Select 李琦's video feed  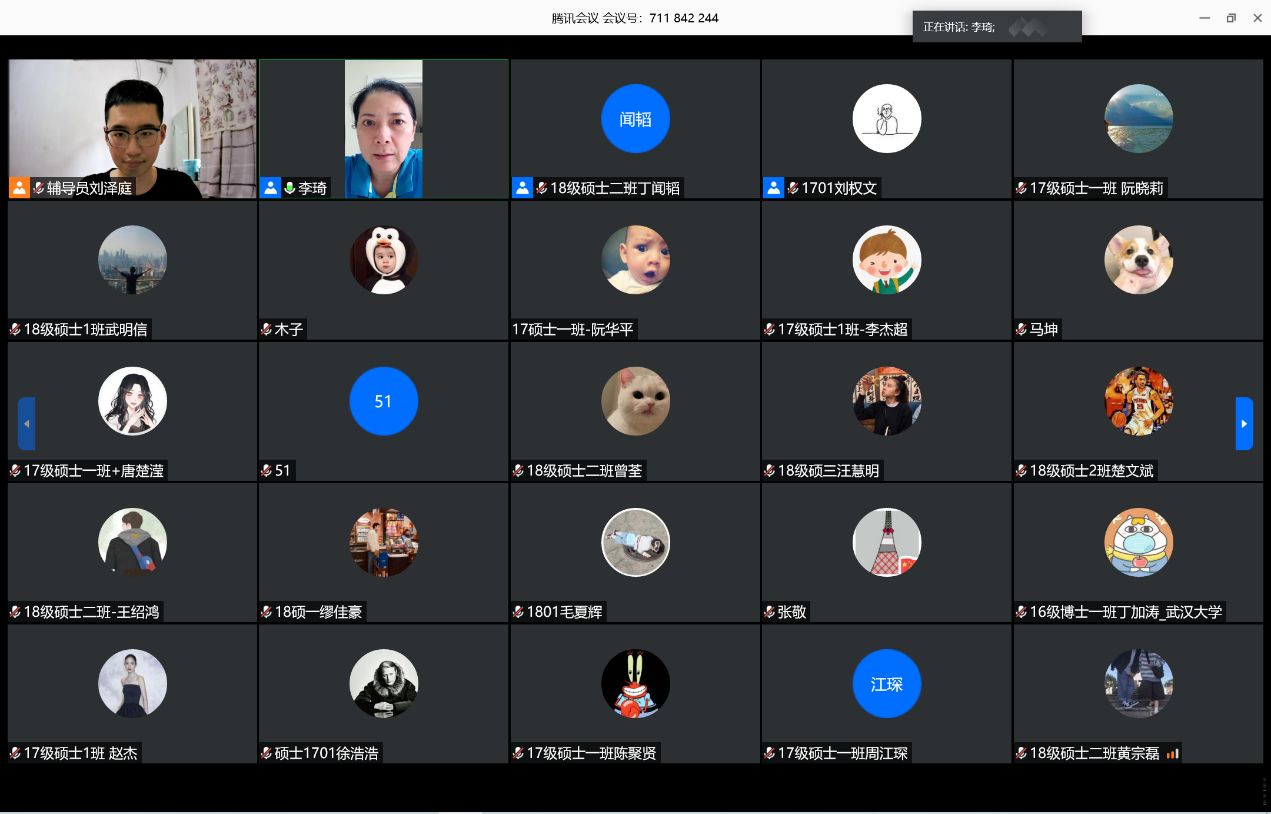click(384, 120)
